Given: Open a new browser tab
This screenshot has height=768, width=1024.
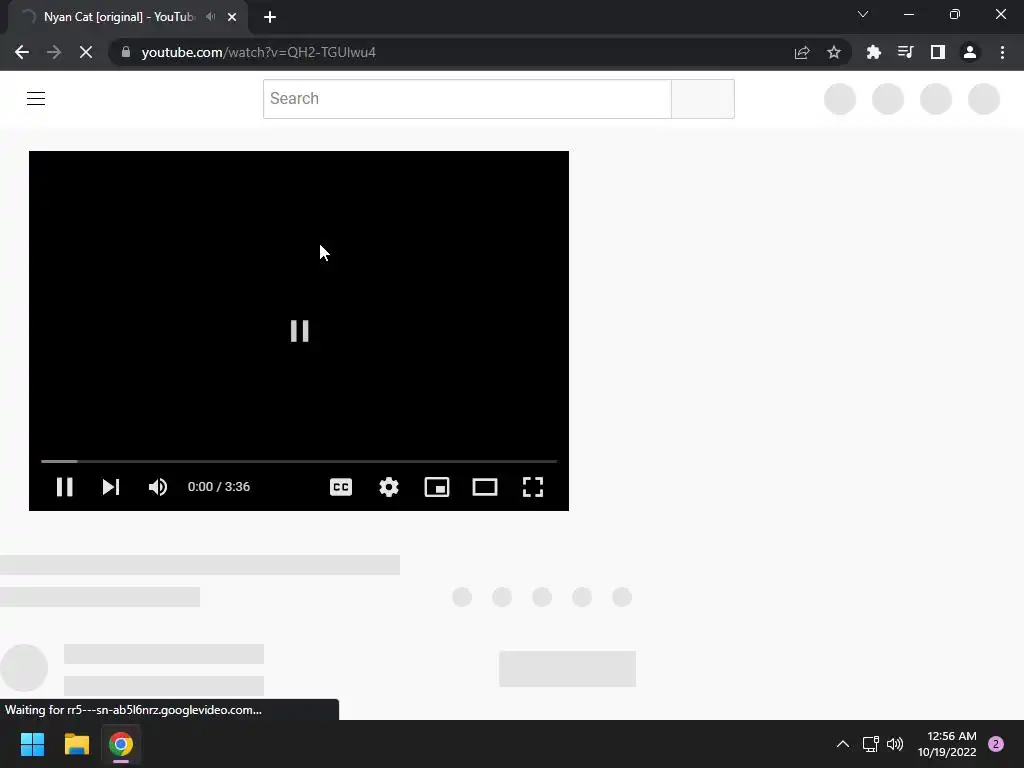Looking at the screenshot, I should coord(270,18).
